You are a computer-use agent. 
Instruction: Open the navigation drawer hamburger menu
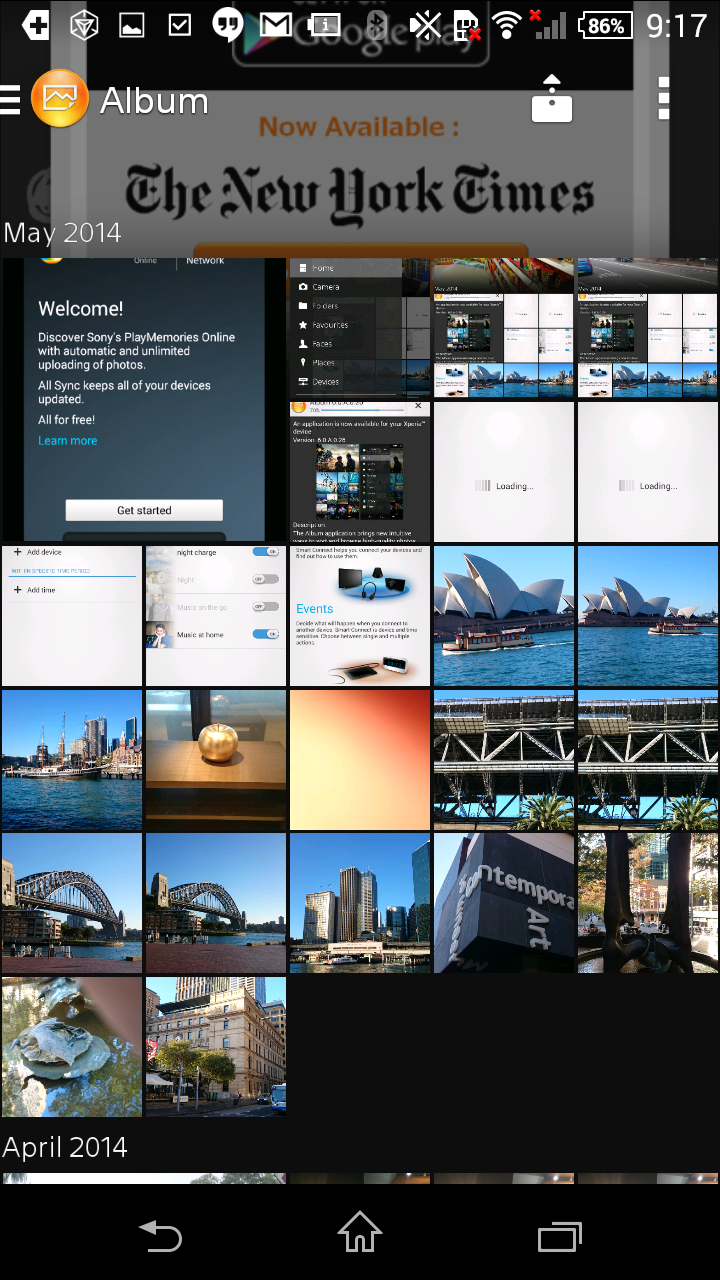point(10,100)
